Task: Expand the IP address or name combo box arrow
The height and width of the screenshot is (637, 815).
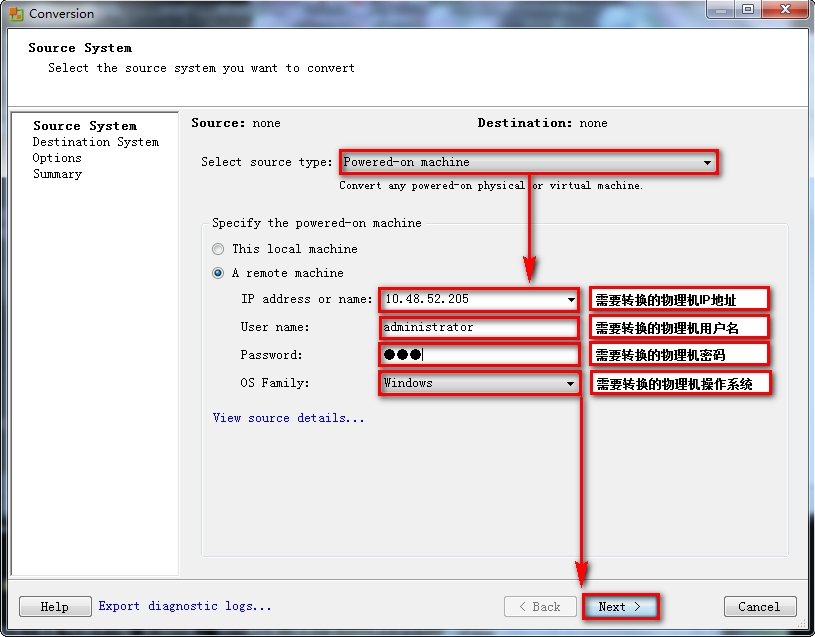Action: 571,299
